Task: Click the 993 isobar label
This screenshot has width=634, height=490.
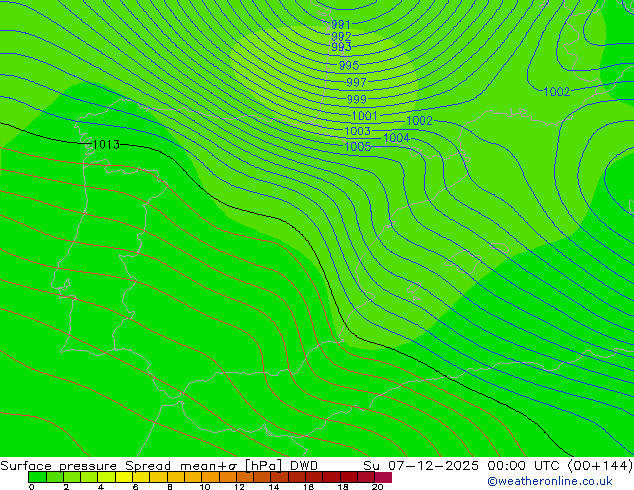Action: pos(341,47)
